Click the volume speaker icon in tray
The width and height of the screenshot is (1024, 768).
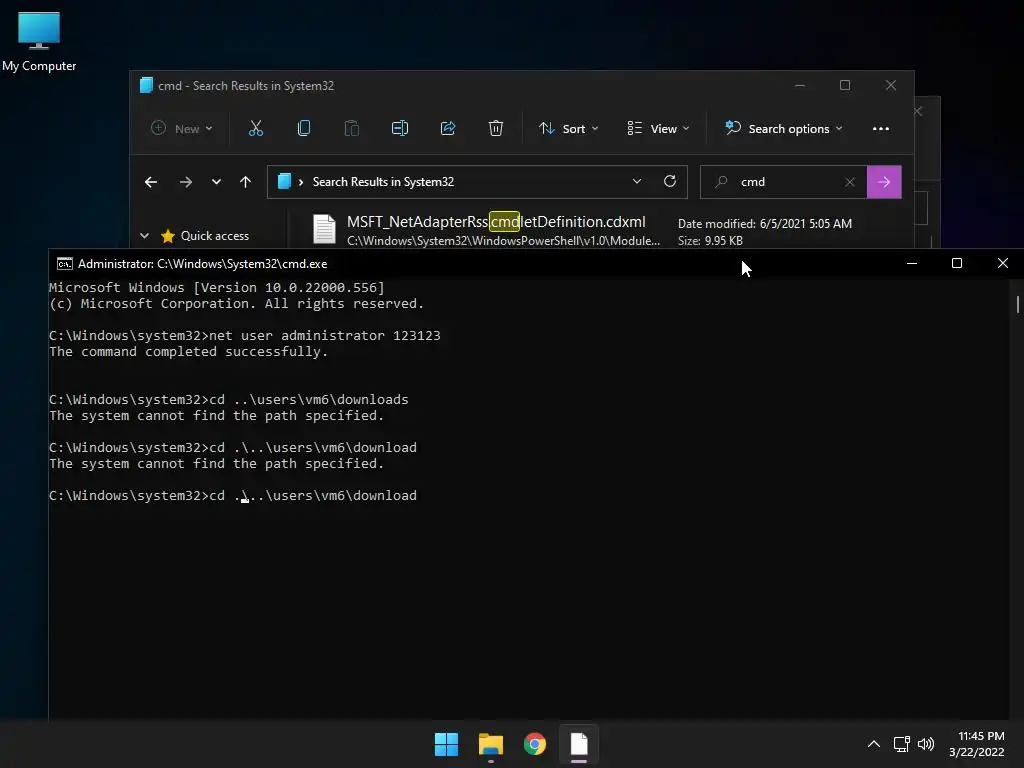click(x=926, y=744)
